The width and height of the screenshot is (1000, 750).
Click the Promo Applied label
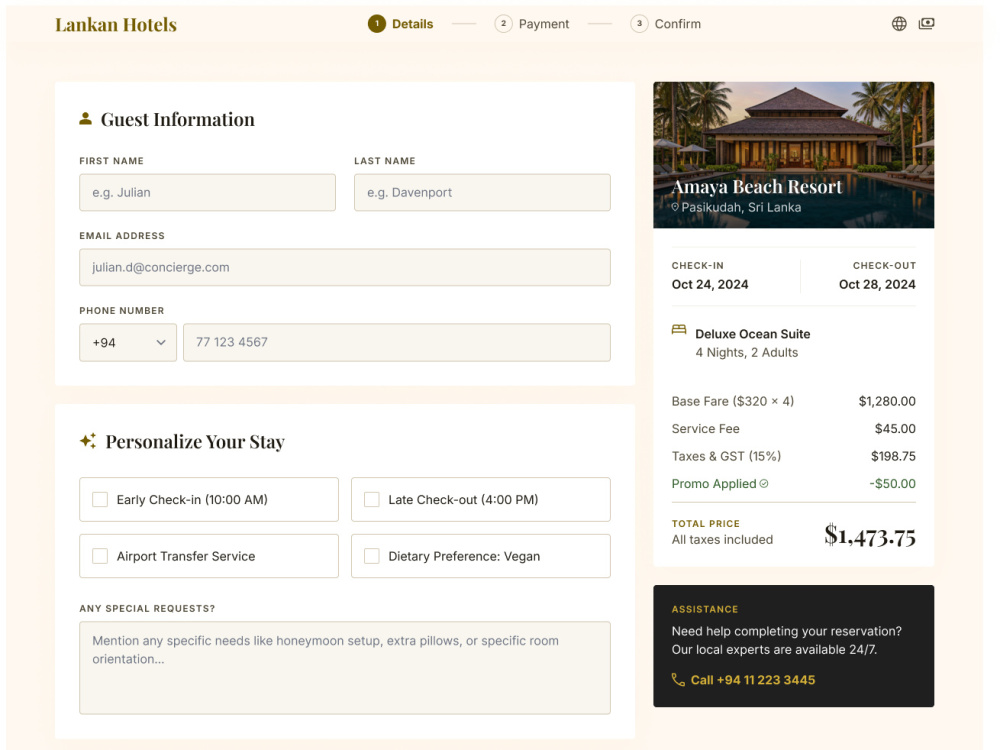(x=714, y=483)
